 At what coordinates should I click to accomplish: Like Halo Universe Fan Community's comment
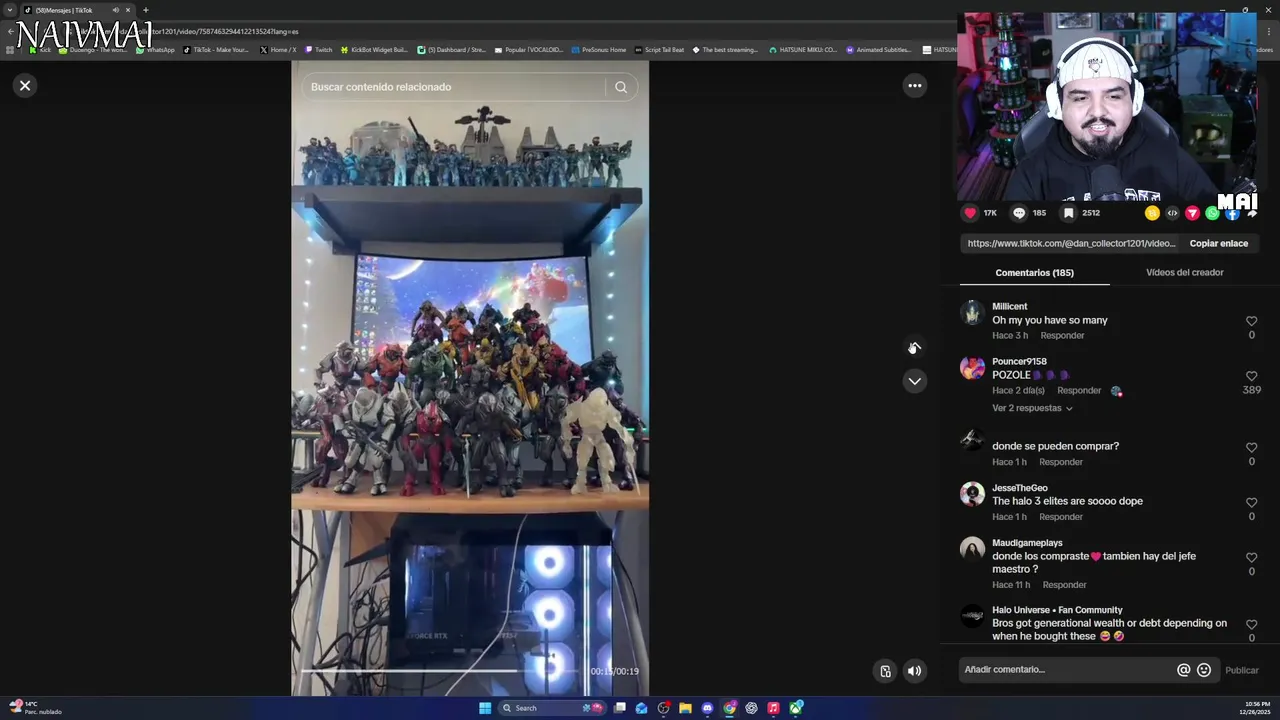(1251, 625)
